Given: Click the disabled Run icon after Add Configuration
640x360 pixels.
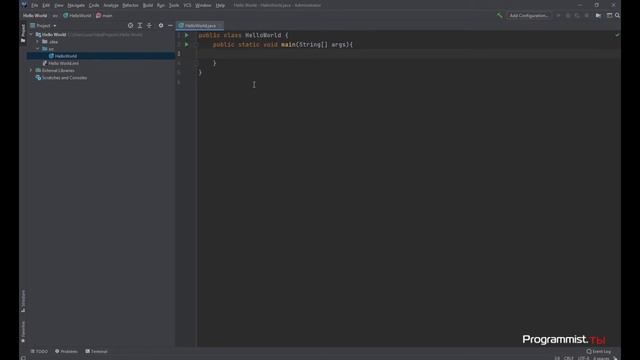Looking at the screenshot, I should tap(558, 16).
